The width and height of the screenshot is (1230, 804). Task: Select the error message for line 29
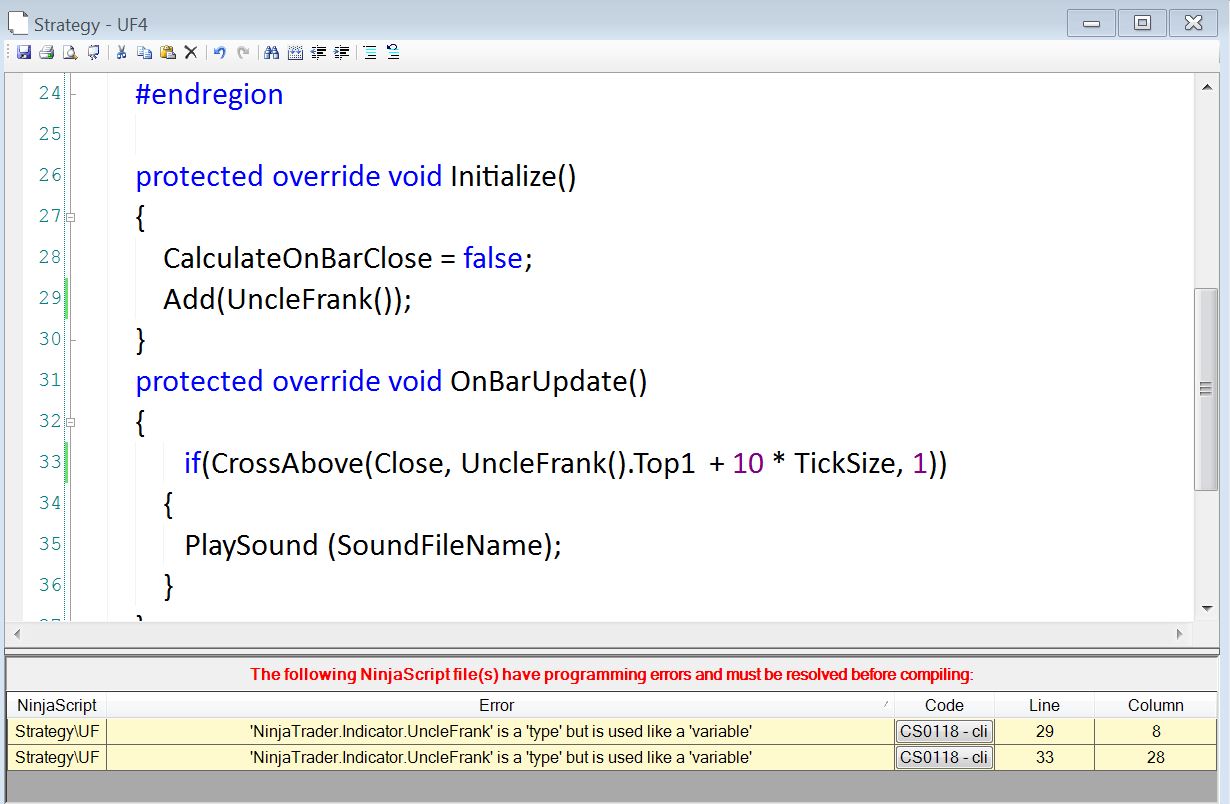point(500,732)
